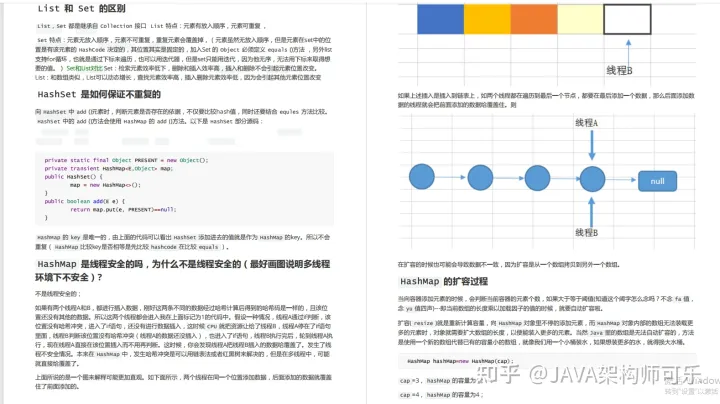Select the pale cream cell in the array diagram
720x404 pixels.
click(x=580, y=19)
